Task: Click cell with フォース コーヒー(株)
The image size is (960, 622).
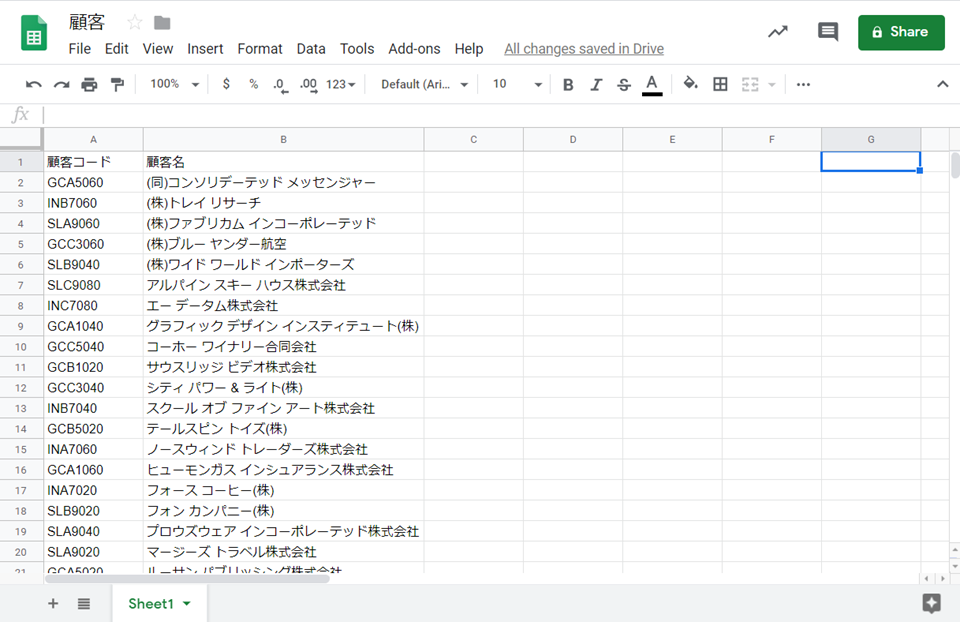Action: point(283,490)
